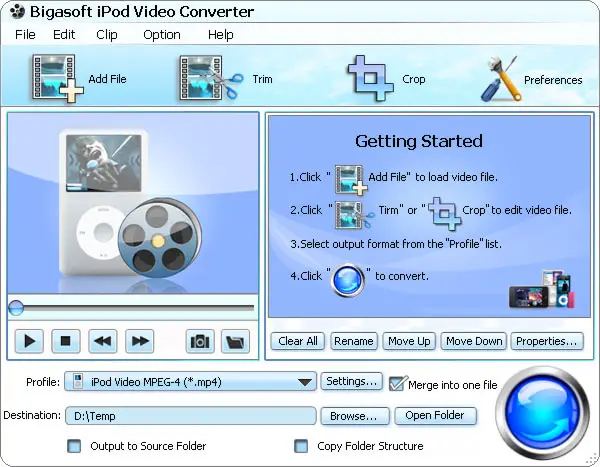Viewport: 600px width, 467px height.
Task: Click the Trim icon in Getting Started step 2
Action: coord(354,215)
